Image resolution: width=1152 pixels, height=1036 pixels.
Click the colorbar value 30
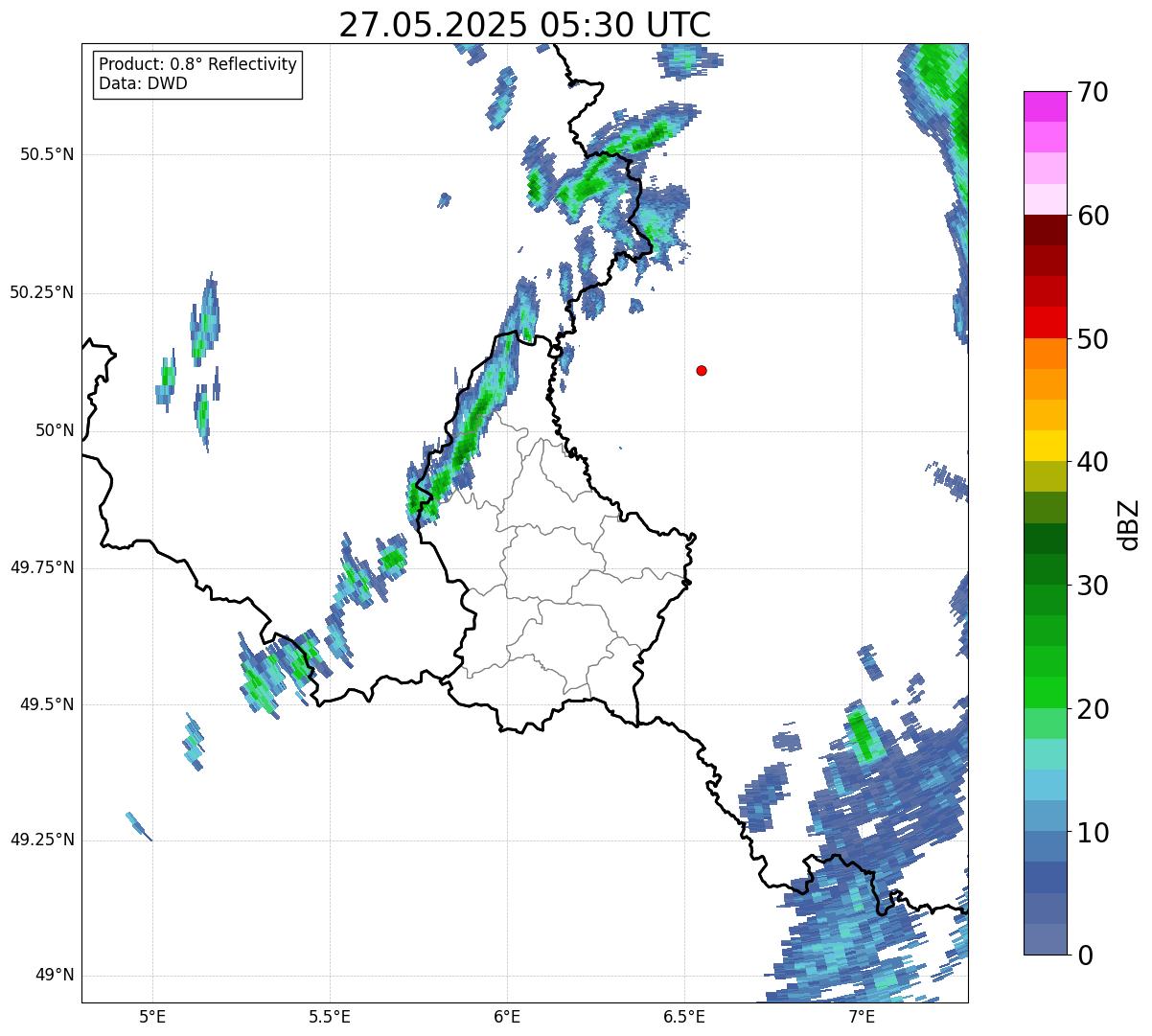pos(1093,586)
